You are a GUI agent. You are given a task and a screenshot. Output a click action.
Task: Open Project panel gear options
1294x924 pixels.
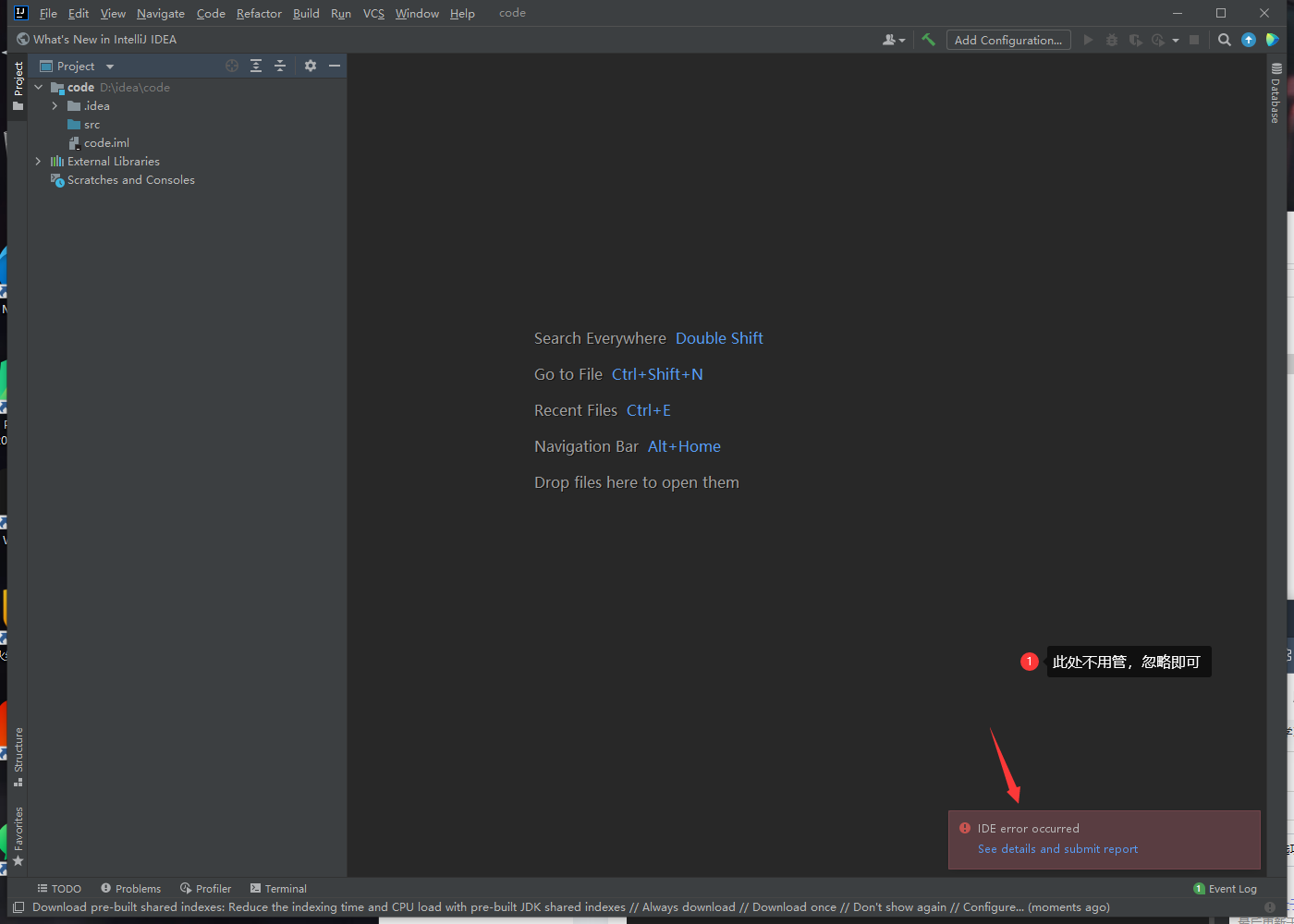click(x=311, y=66)
